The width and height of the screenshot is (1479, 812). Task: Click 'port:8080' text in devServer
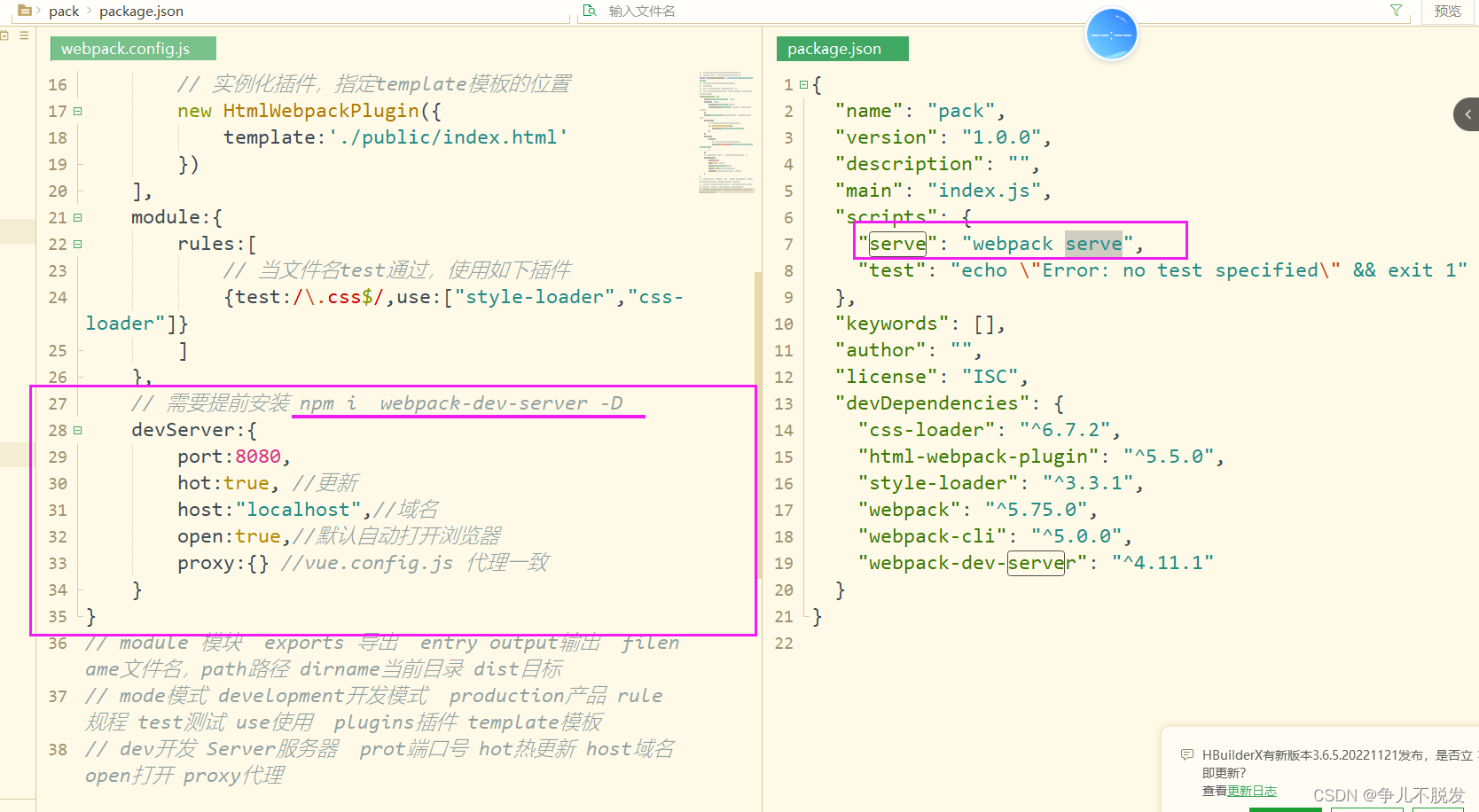coord(230,457)
